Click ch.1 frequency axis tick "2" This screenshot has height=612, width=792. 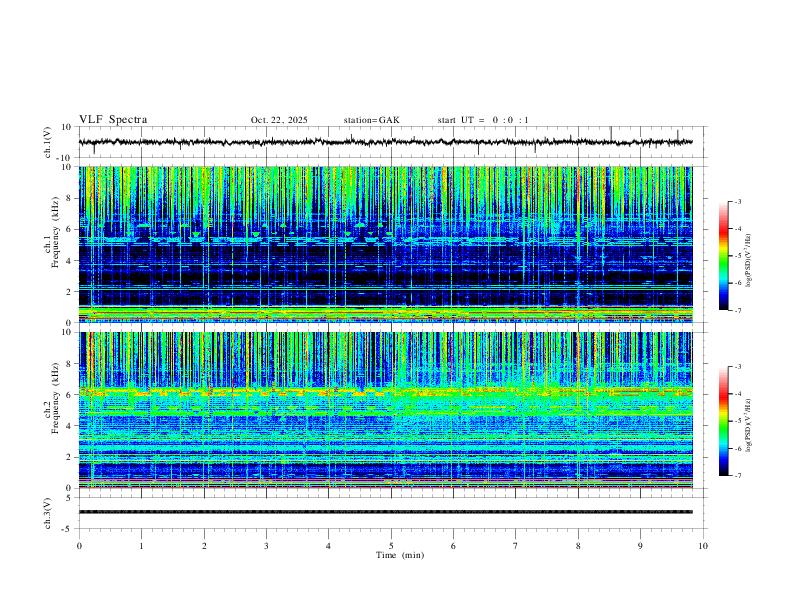coord(69,291)
